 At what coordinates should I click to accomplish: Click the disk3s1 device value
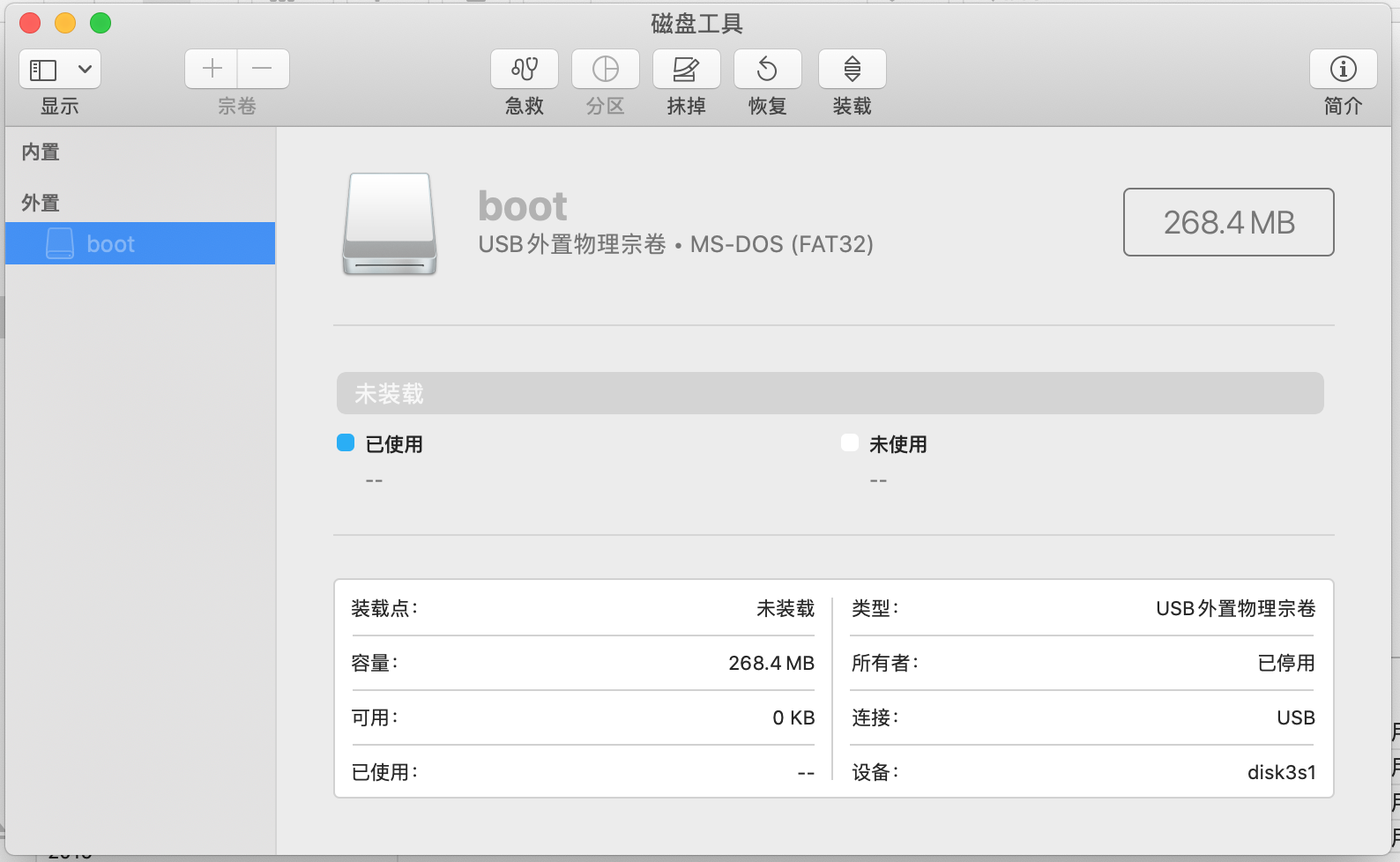[1281, 773]
